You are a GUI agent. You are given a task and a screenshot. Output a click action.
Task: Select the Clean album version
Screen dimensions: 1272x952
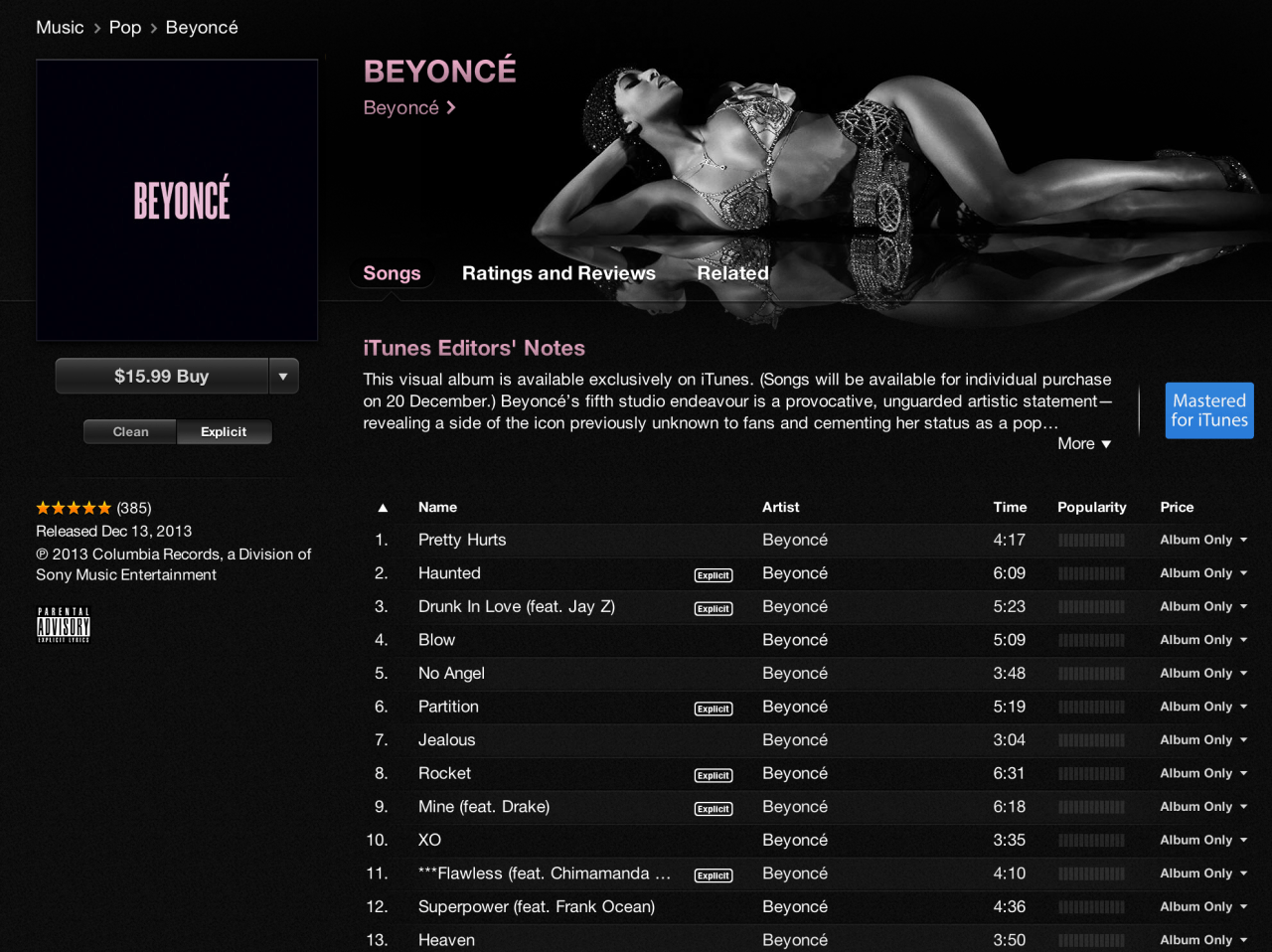tap(130, 431)
